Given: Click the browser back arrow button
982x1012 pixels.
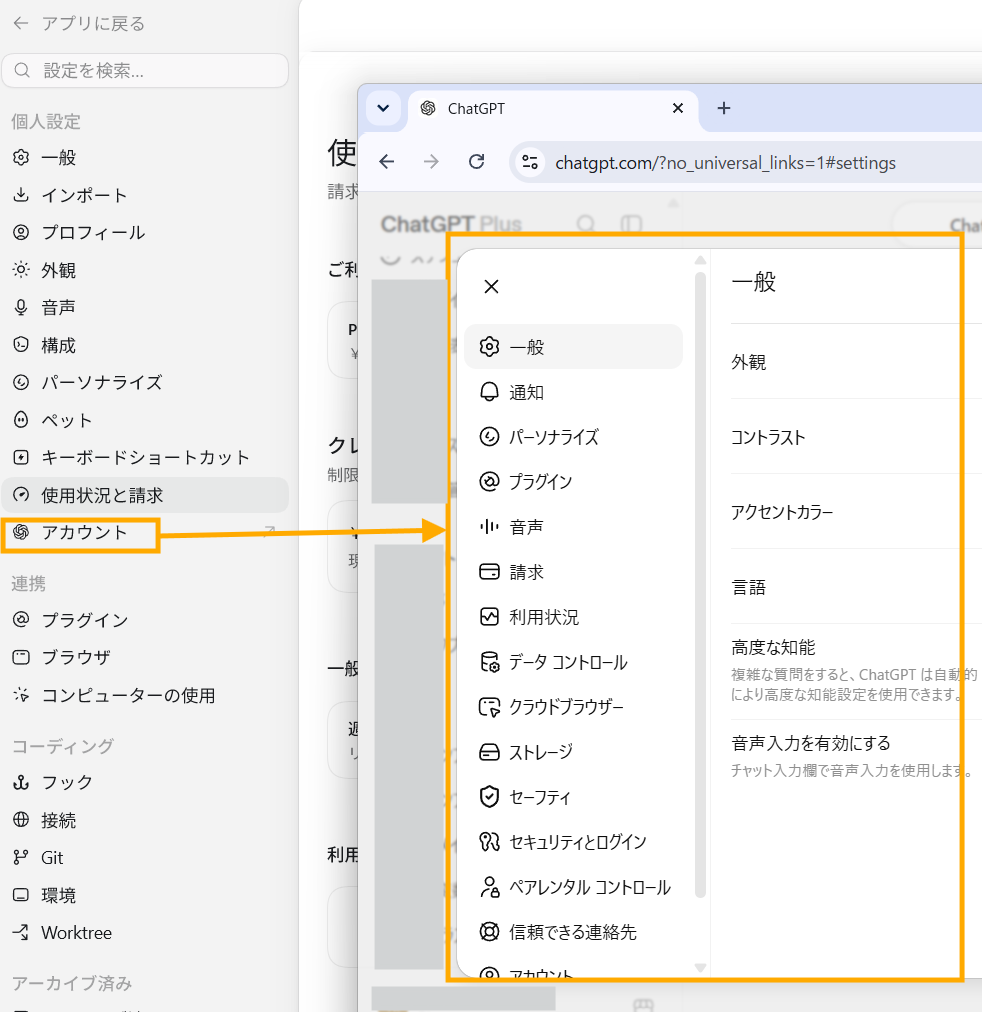Looking at the screenshot, I should (386, 161).
